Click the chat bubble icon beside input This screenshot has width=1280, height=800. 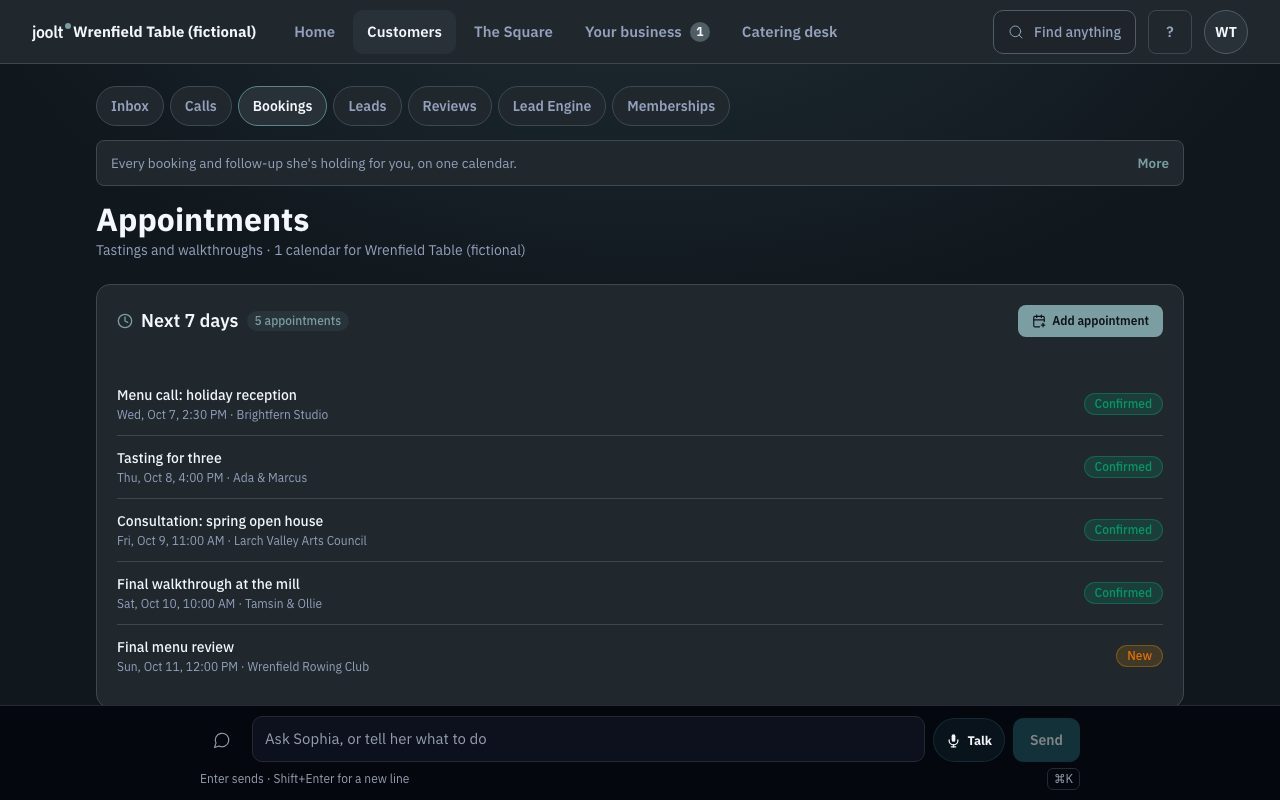(x=222, y=740)
